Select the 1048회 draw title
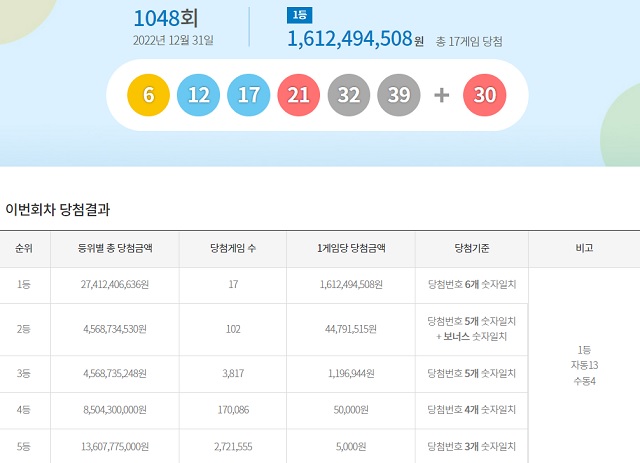The height and width of the screenshot is (463, 640). coord(166,18)
